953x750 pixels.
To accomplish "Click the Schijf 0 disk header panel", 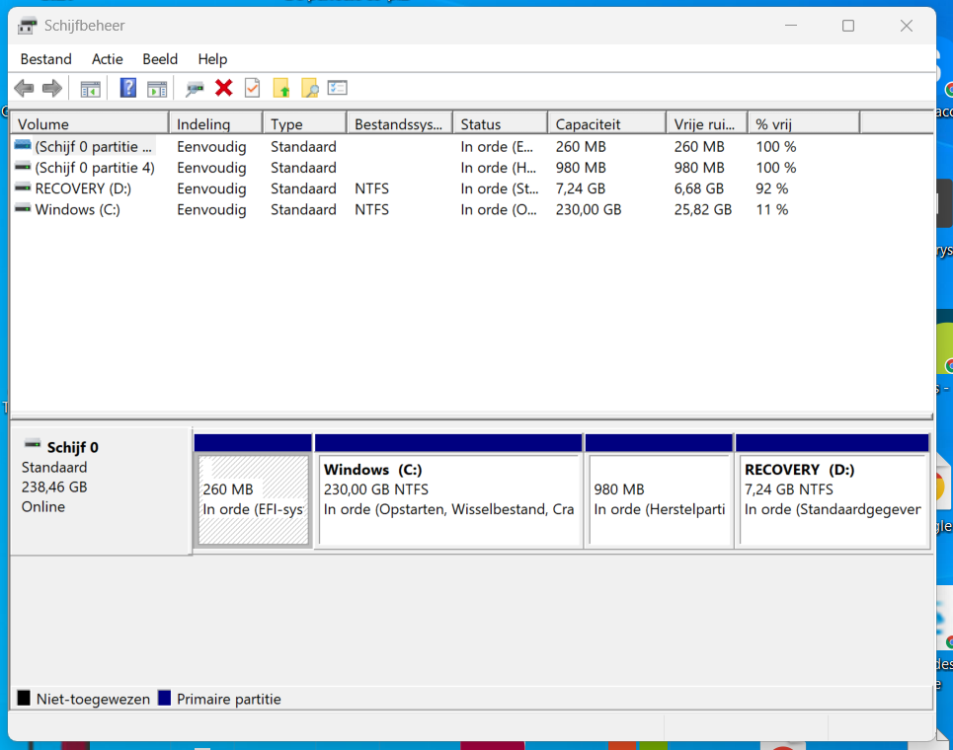I will coord(101,491).
